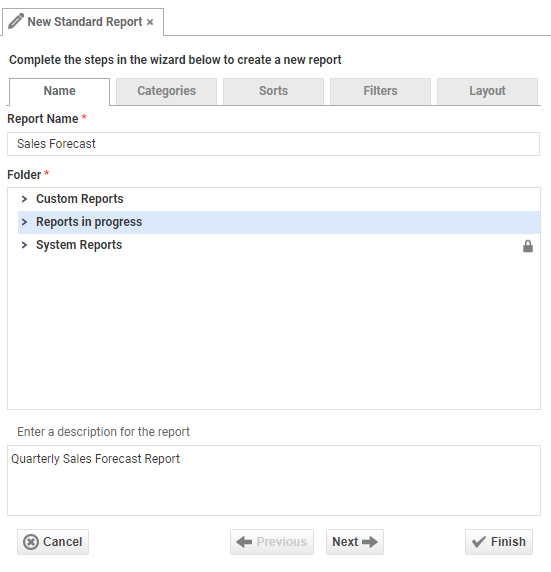
Task: Expand the System Reports folder
Action: tap(24, 245)
